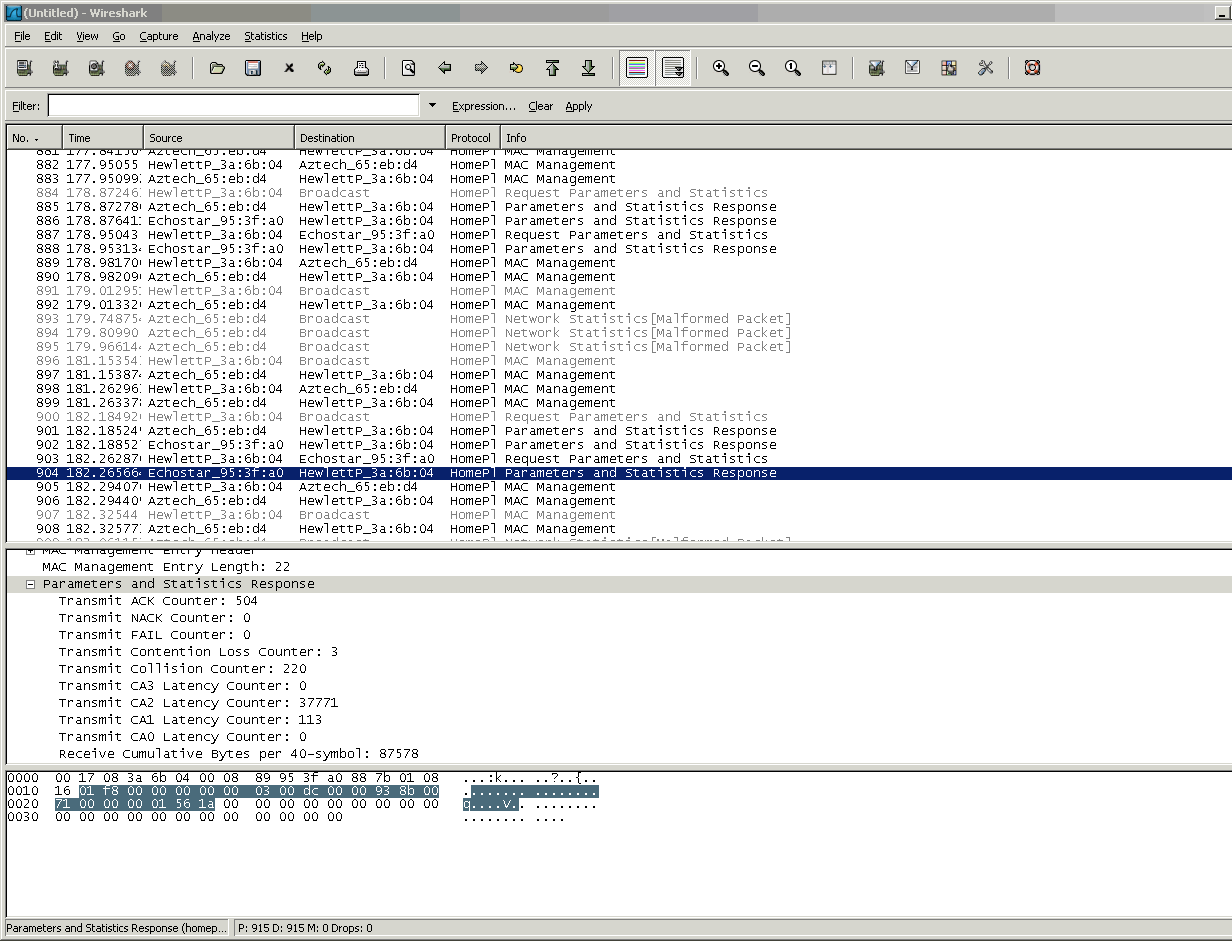Save the capture file with floppy icon

(x=253, y=68)
